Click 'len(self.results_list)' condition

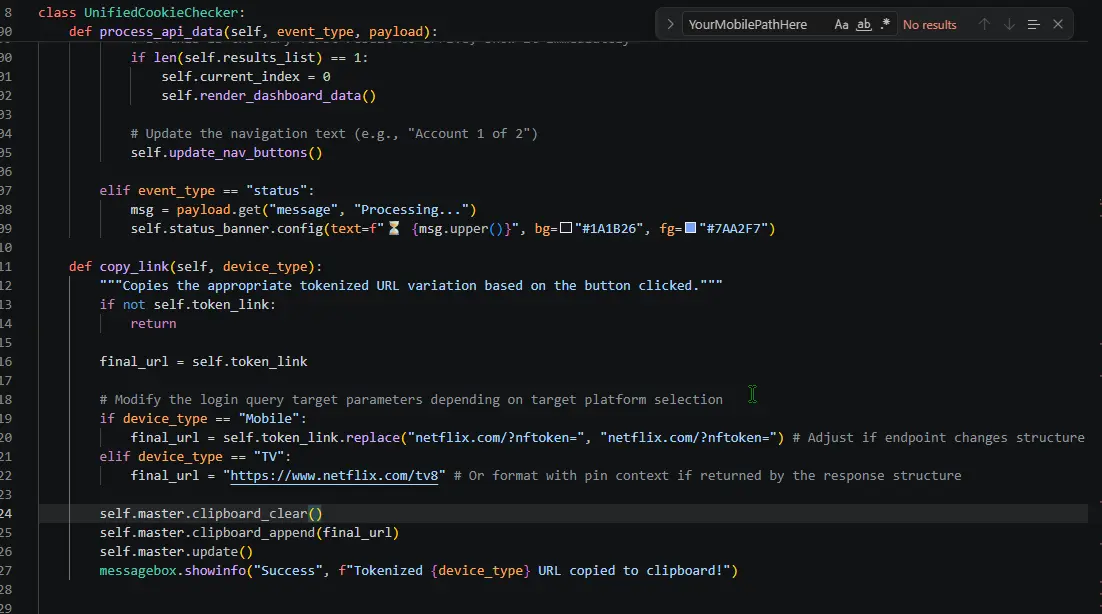[238, 58]
